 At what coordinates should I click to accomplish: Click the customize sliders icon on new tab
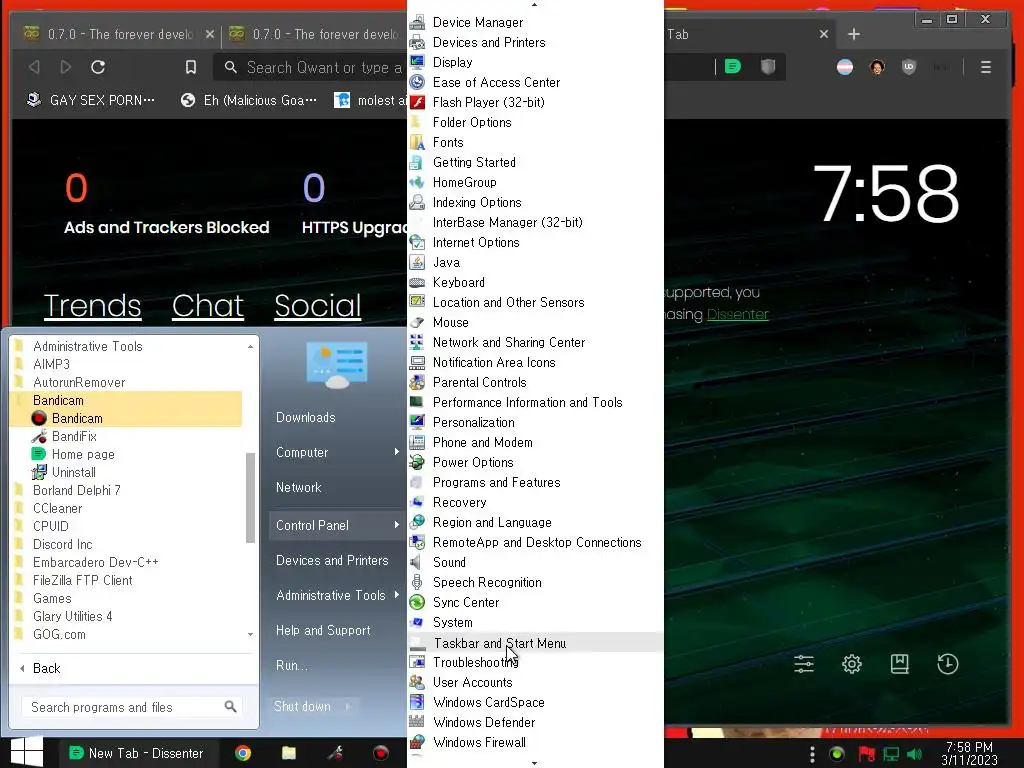click(804, 664)
